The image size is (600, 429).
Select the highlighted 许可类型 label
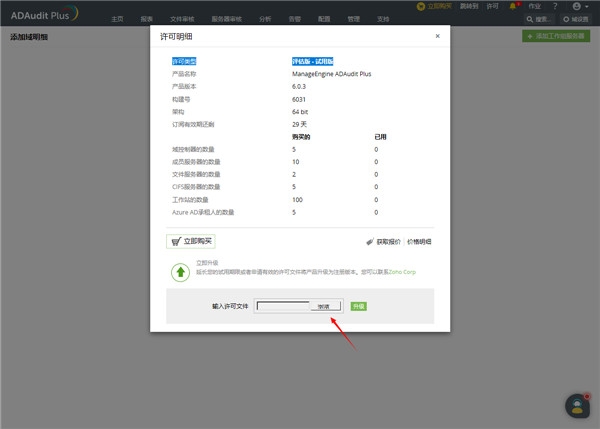tap(184, 61)
